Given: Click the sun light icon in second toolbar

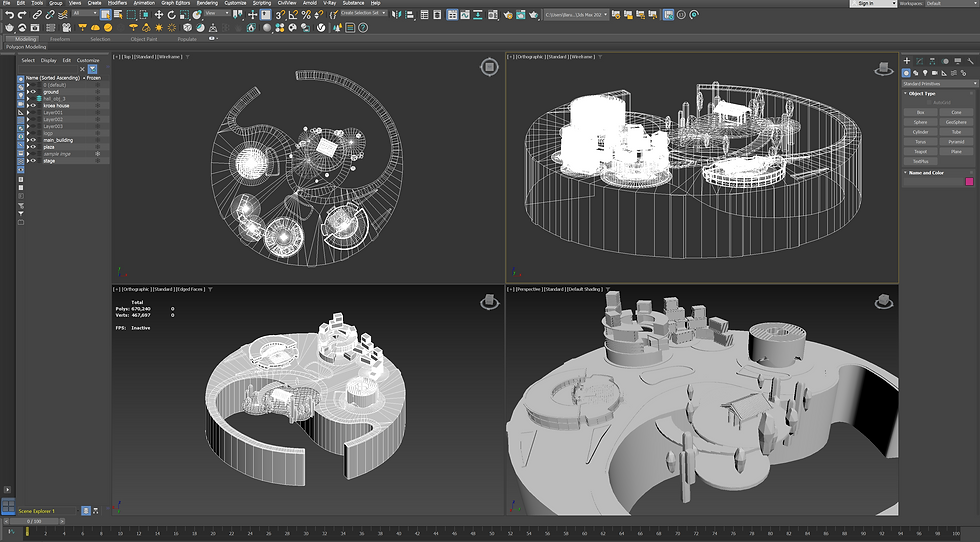Looking at the screenshot, I should [x=159, y=28].
